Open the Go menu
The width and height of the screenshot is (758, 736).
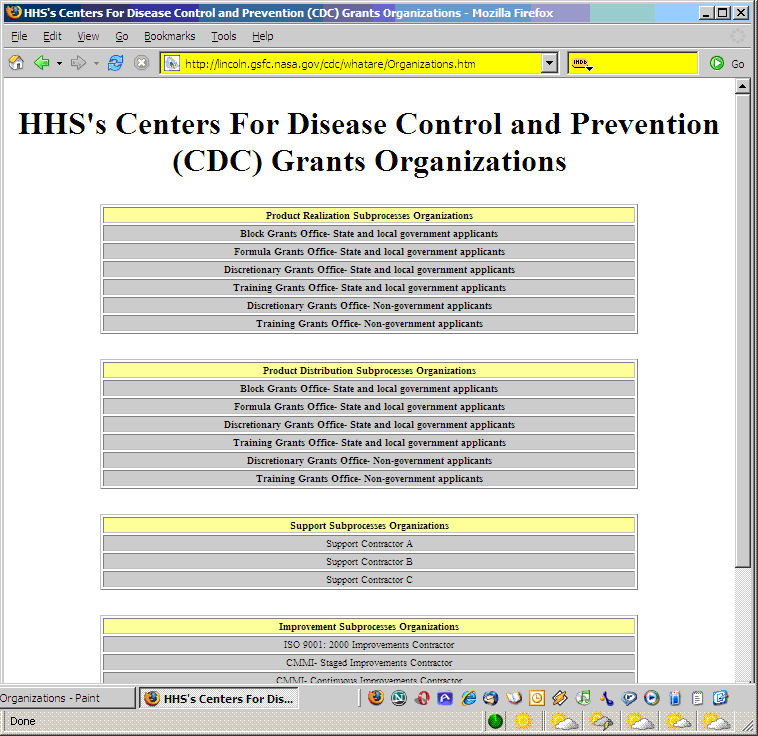[x=122, y=36]
